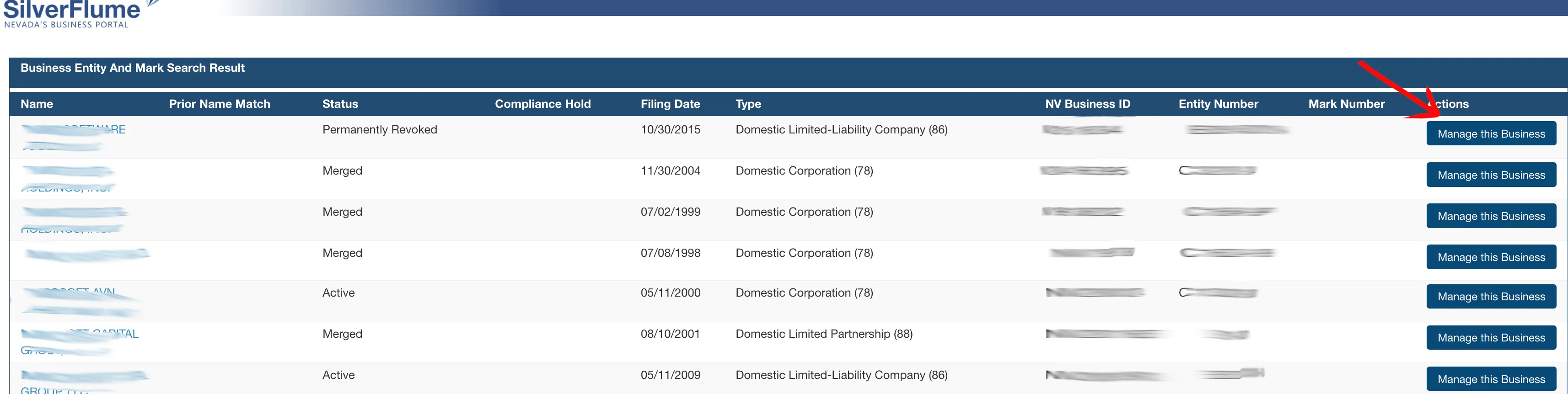Select the 10/30/2015 filing date cell
The width and height of the screenshot is (1568, 394).
[670, 129]
